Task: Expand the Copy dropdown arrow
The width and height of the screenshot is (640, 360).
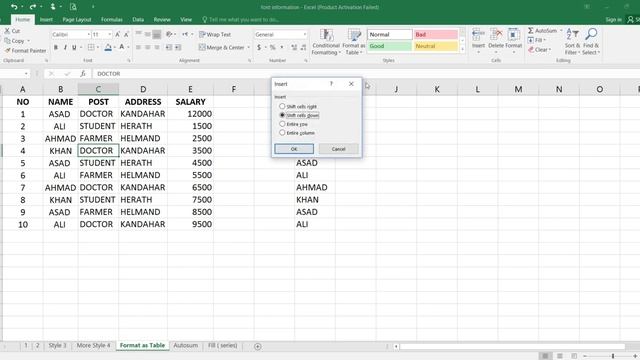Action: tap(28, 41)
